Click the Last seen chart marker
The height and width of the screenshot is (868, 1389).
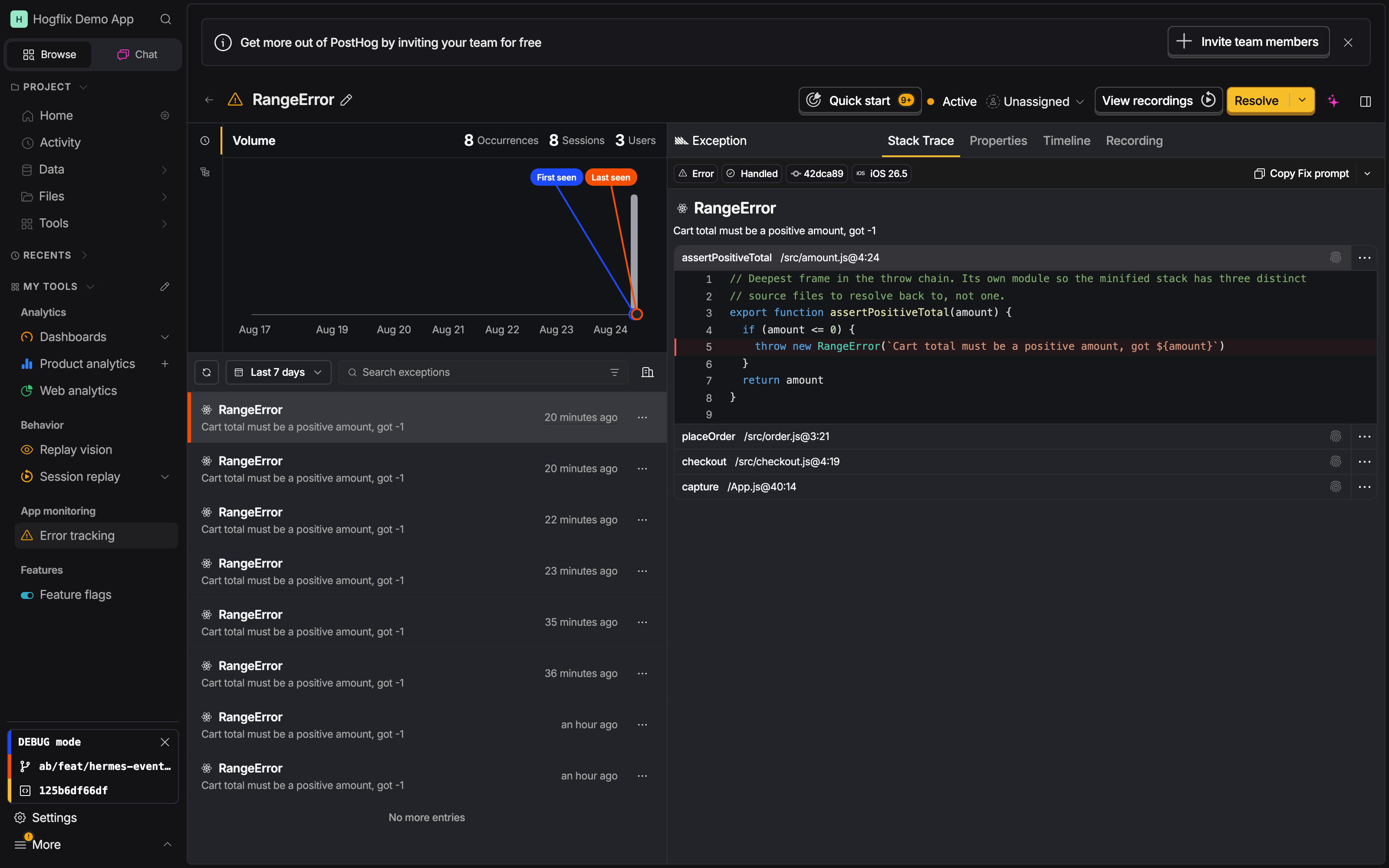click(611, 178)
